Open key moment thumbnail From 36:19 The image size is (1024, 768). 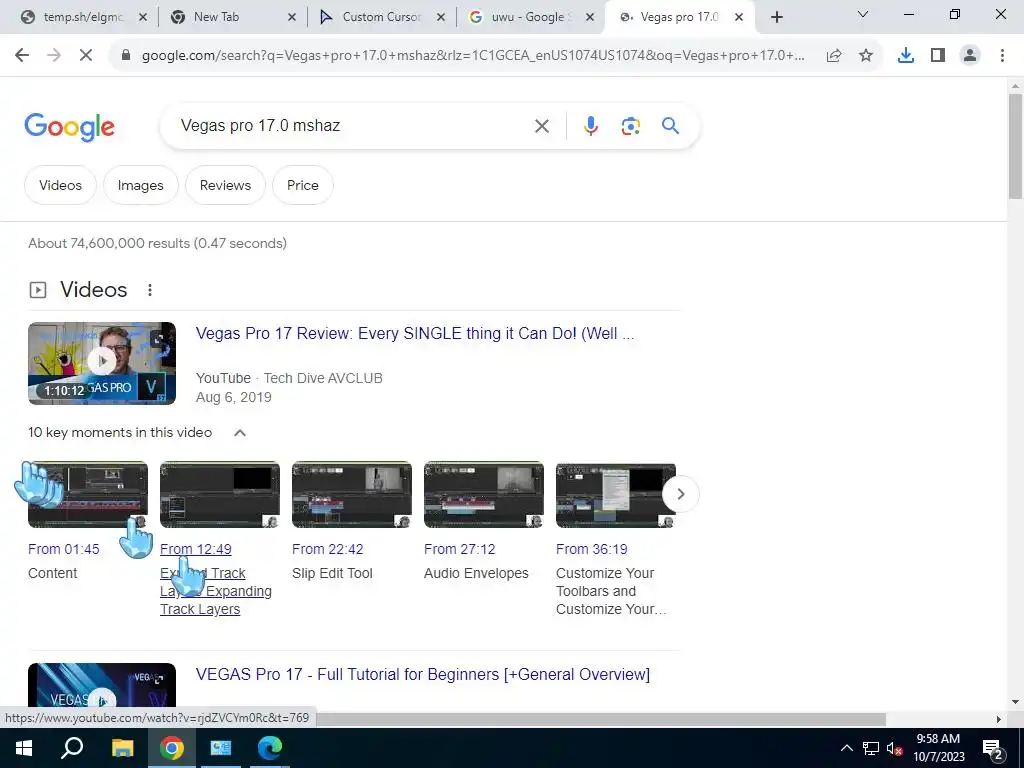pyautogui.click(x=615, y=494)
